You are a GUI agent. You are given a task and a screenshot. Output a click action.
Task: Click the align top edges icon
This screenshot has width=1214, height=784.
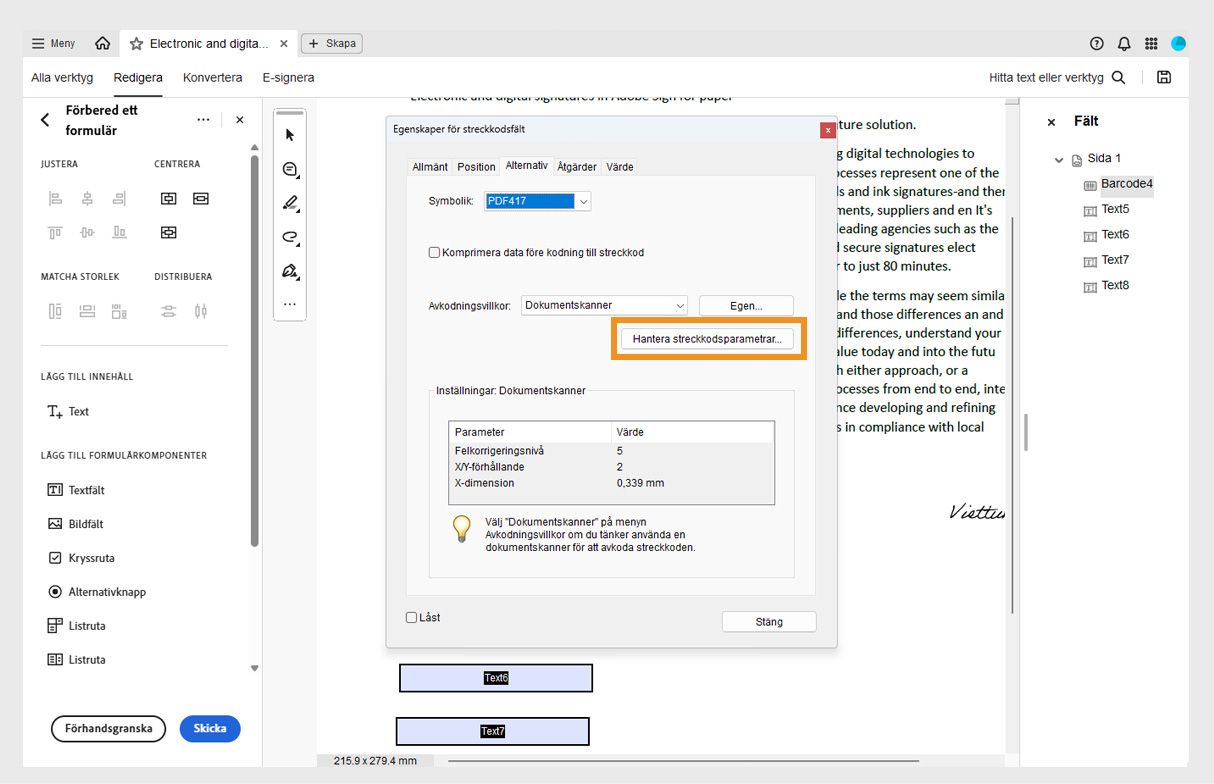[x=56, y=232]
